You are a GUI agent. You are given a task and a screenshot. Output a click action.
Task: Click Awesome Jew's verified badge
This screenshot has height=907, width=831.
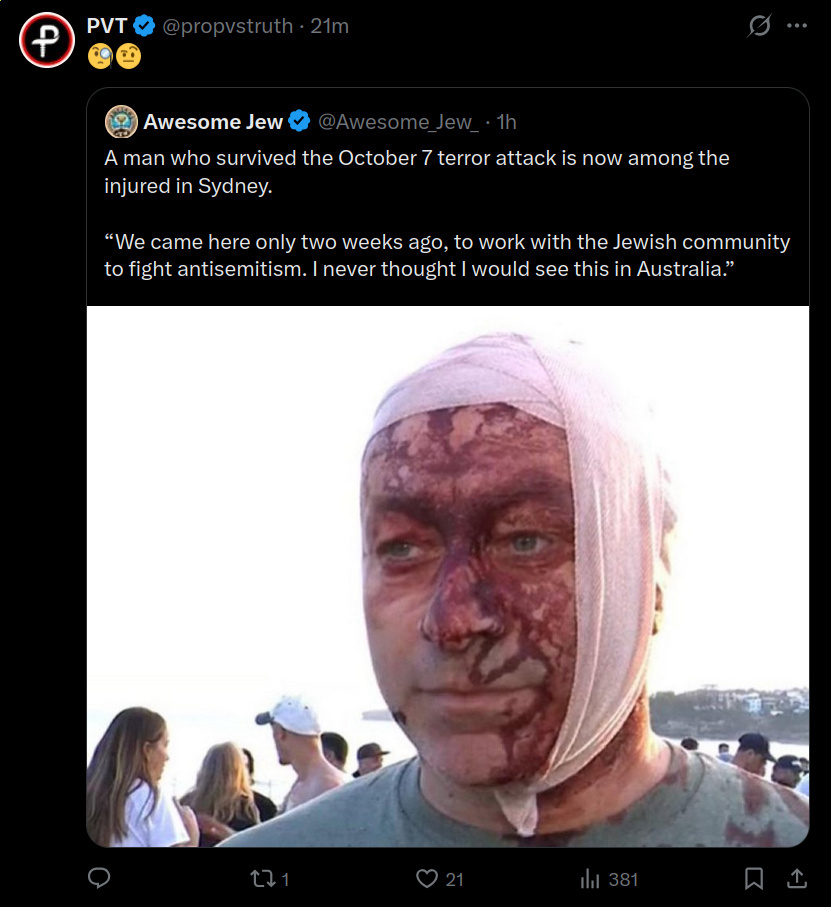point(299,122)
